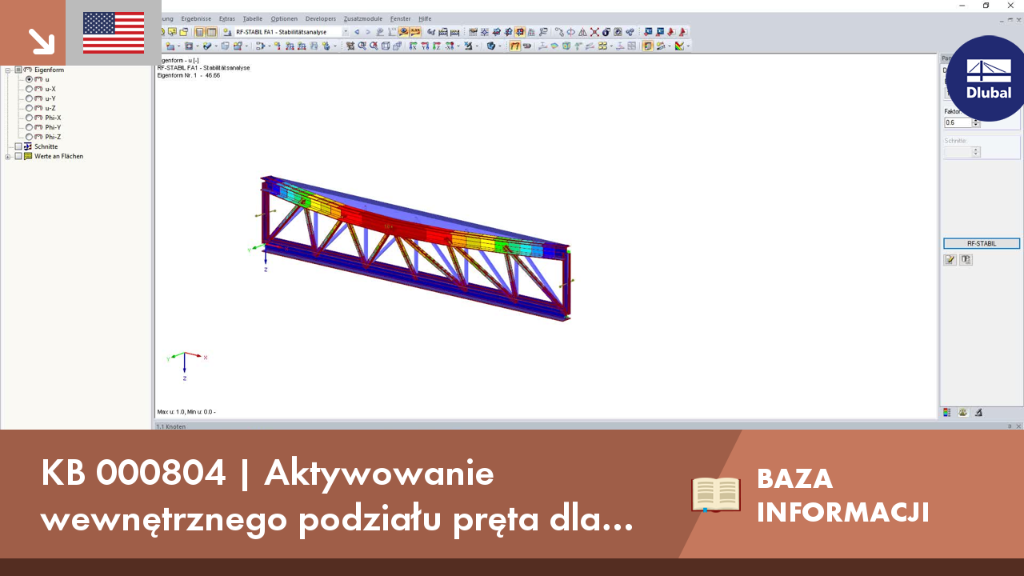Click the edit results icon under RF-STABIL
Viewport: 1024px width, 576px height.
tap(950, 260)
